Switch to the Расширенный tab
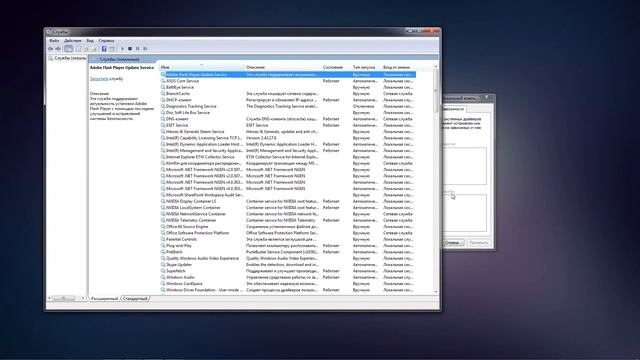 [x=104, y=299]
